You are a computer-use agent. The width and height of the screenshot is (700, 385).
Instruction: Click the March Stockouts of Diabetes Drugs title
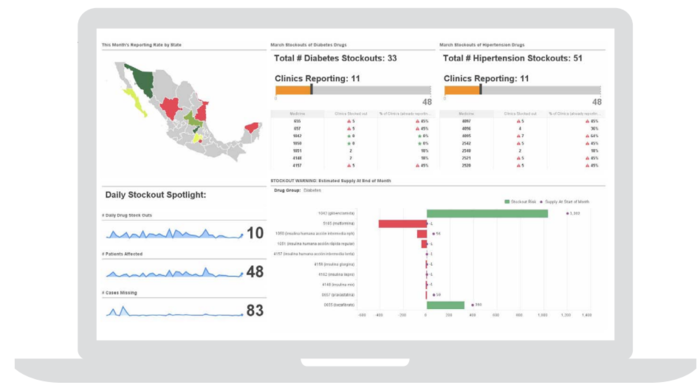pos(308,45)
